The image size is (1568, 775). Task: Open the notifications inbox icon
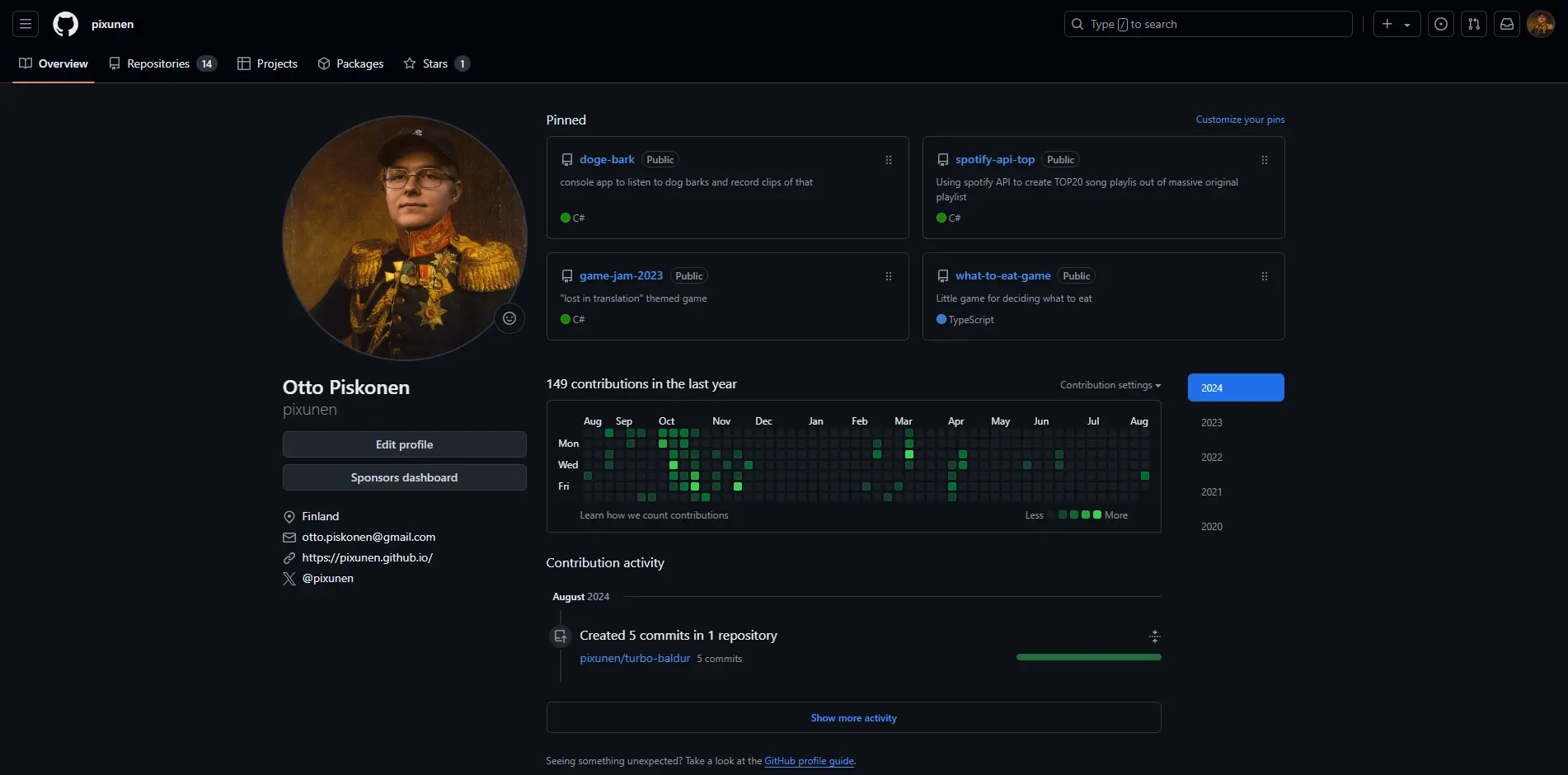tap(1507, 24)
